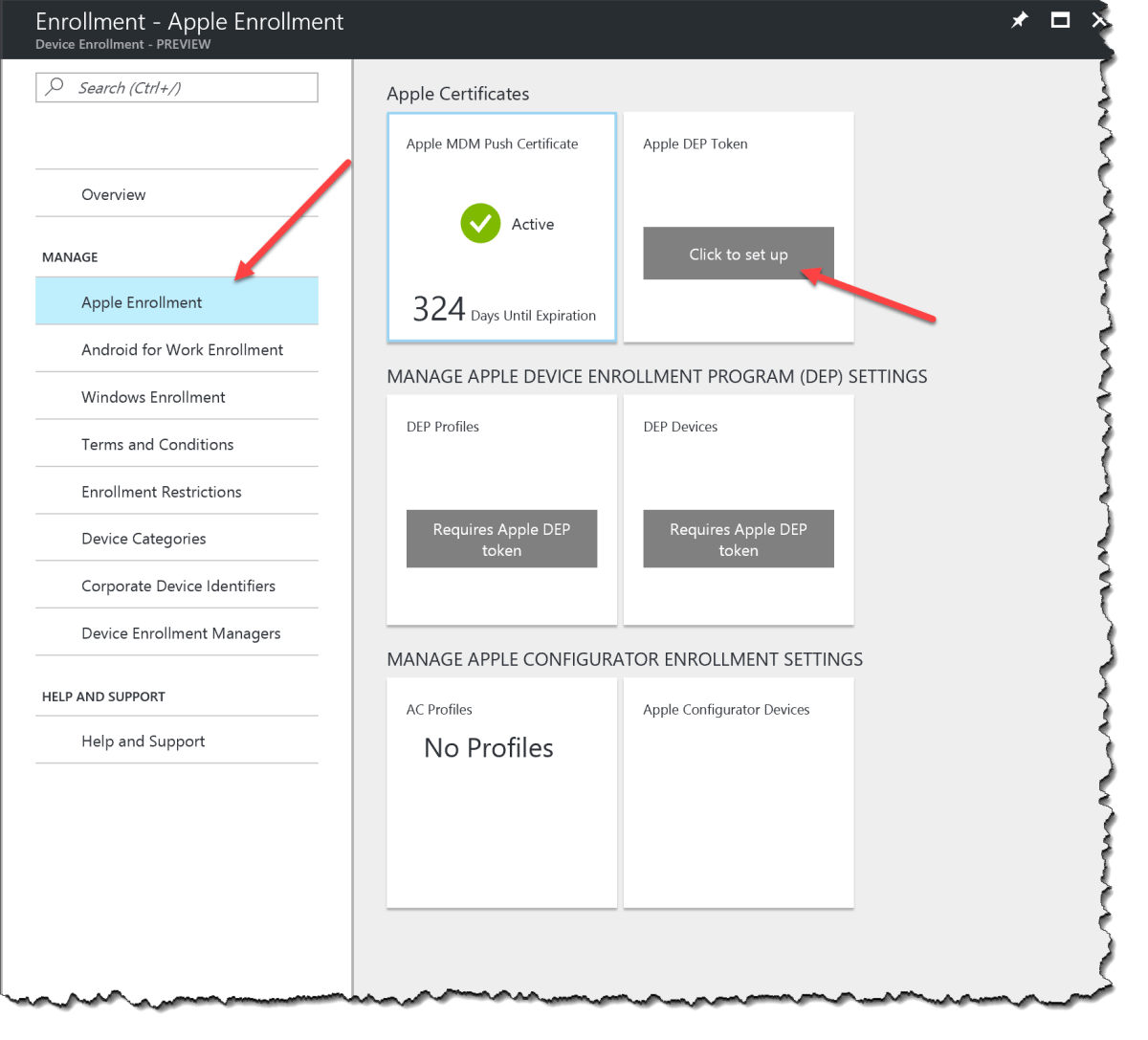The image size is (1148, 1040).
Task: Click the search magnifier icon
Action: [x=55, y=87]
